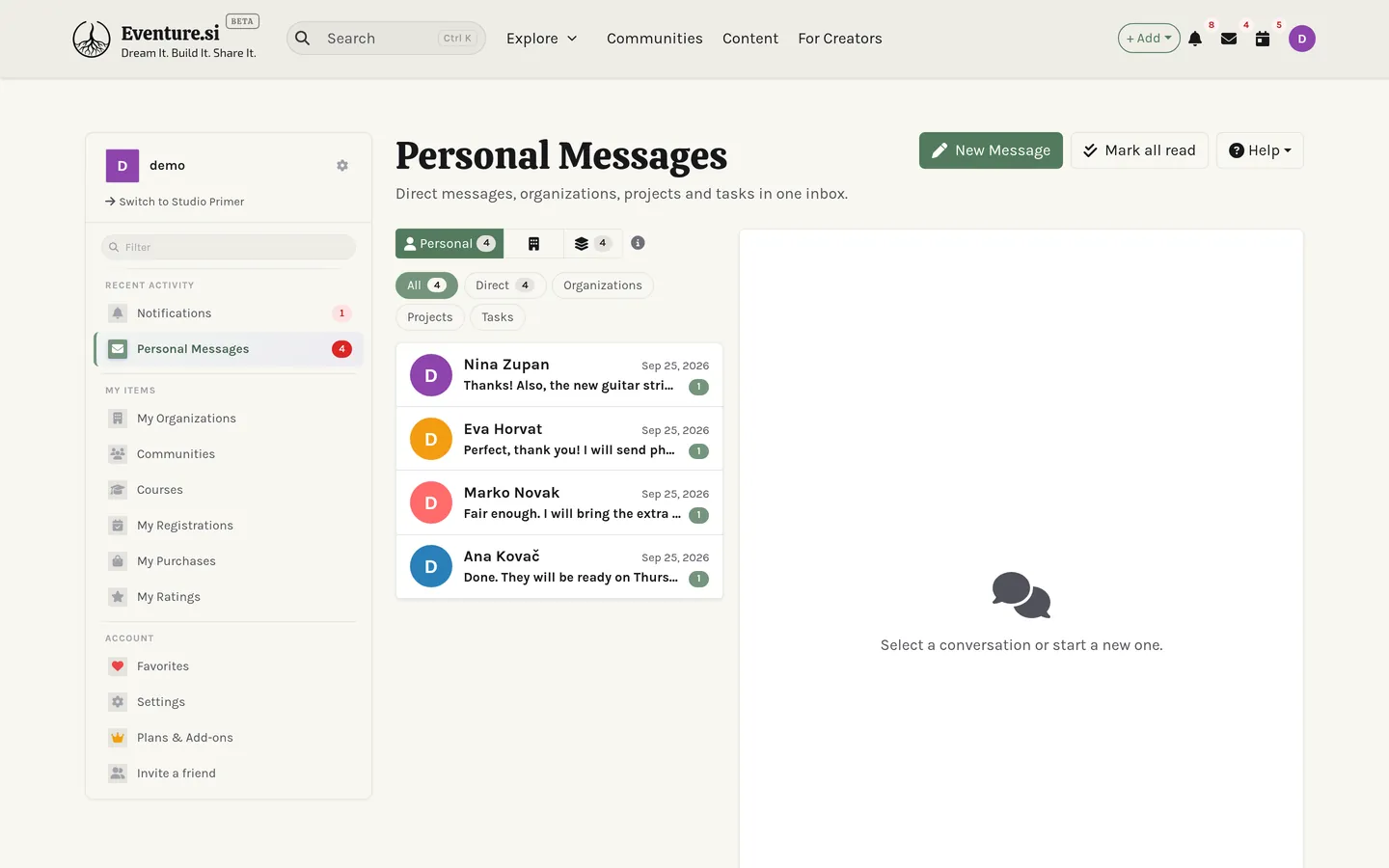The width and height of the screenshot is (1389, 868).
Task: Open Plans & Add-ons crown item
Action: tap(229, 738)
